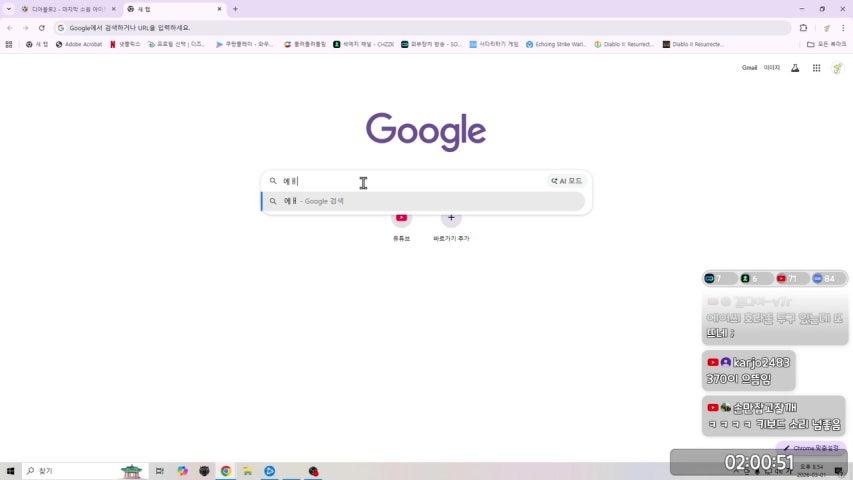Viewport: 853px width, 480px height.
Task: Expand the tab search dropdown arrow
Action: click(x=8, y=9)
